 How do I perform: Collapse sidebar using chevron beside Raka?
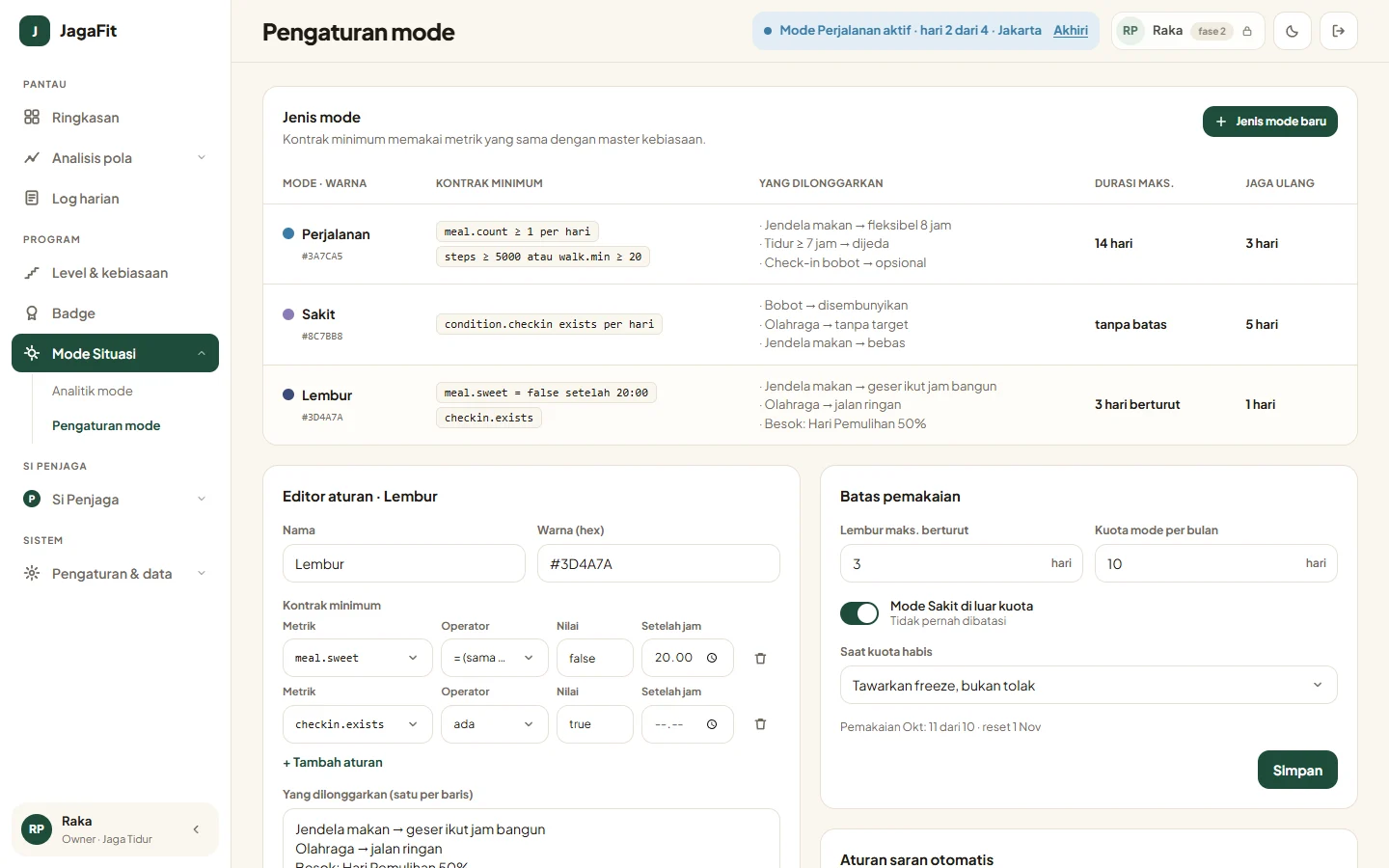(196, 829)
